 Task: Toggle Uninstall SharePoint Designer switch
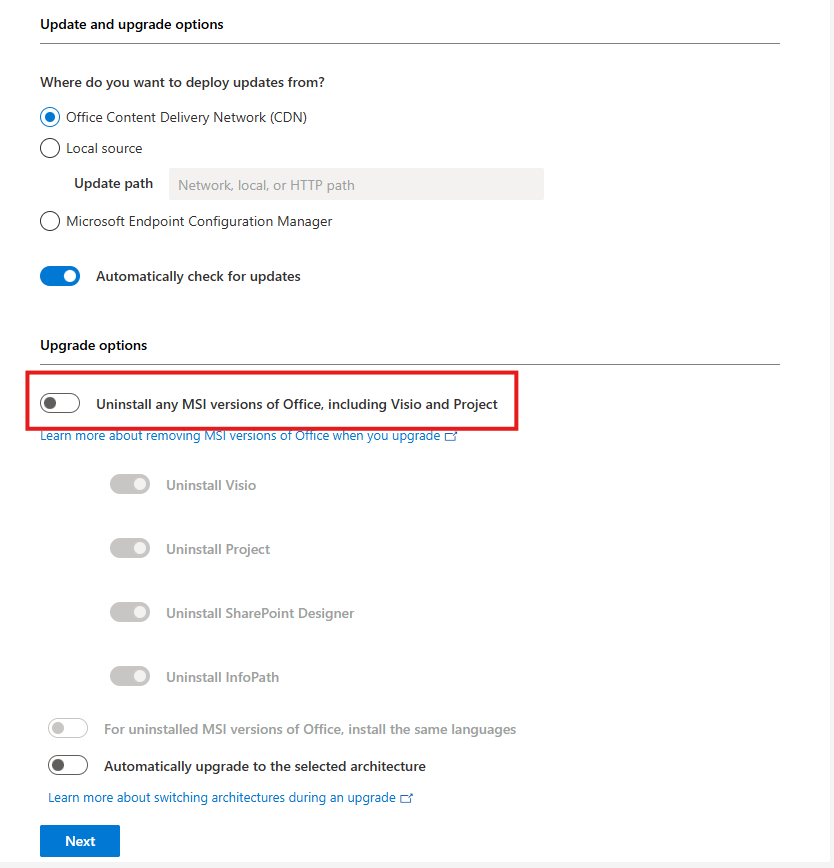click(x=130, y=612)
